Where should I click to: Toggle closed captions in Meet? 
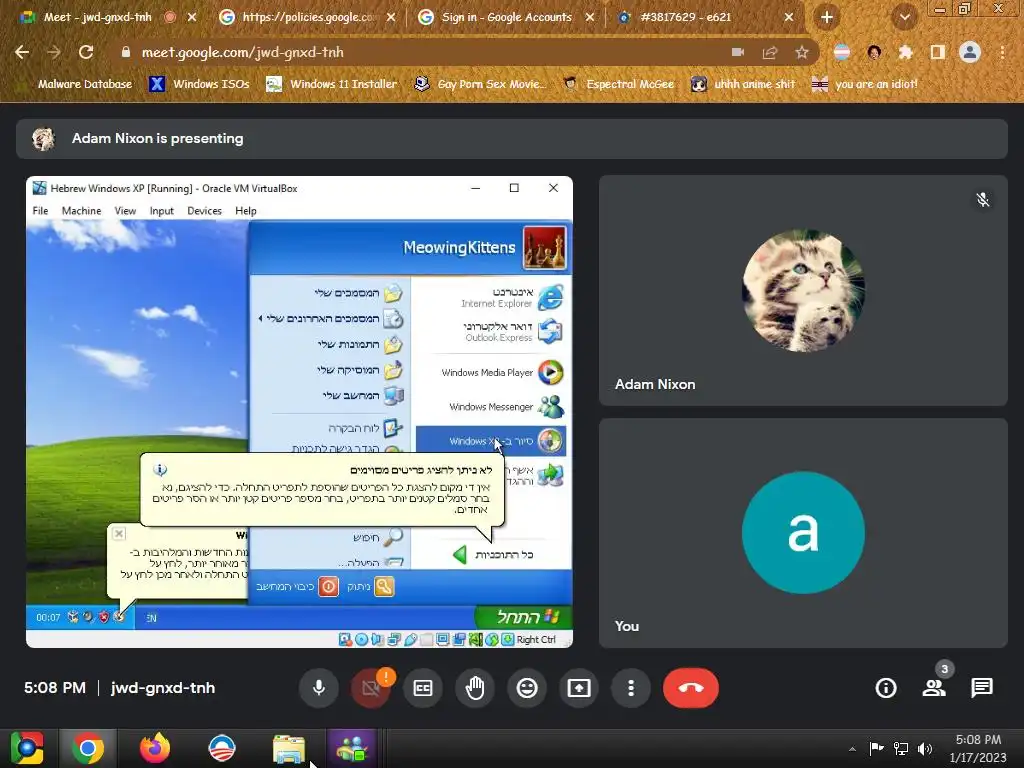(x=423, y=688)
